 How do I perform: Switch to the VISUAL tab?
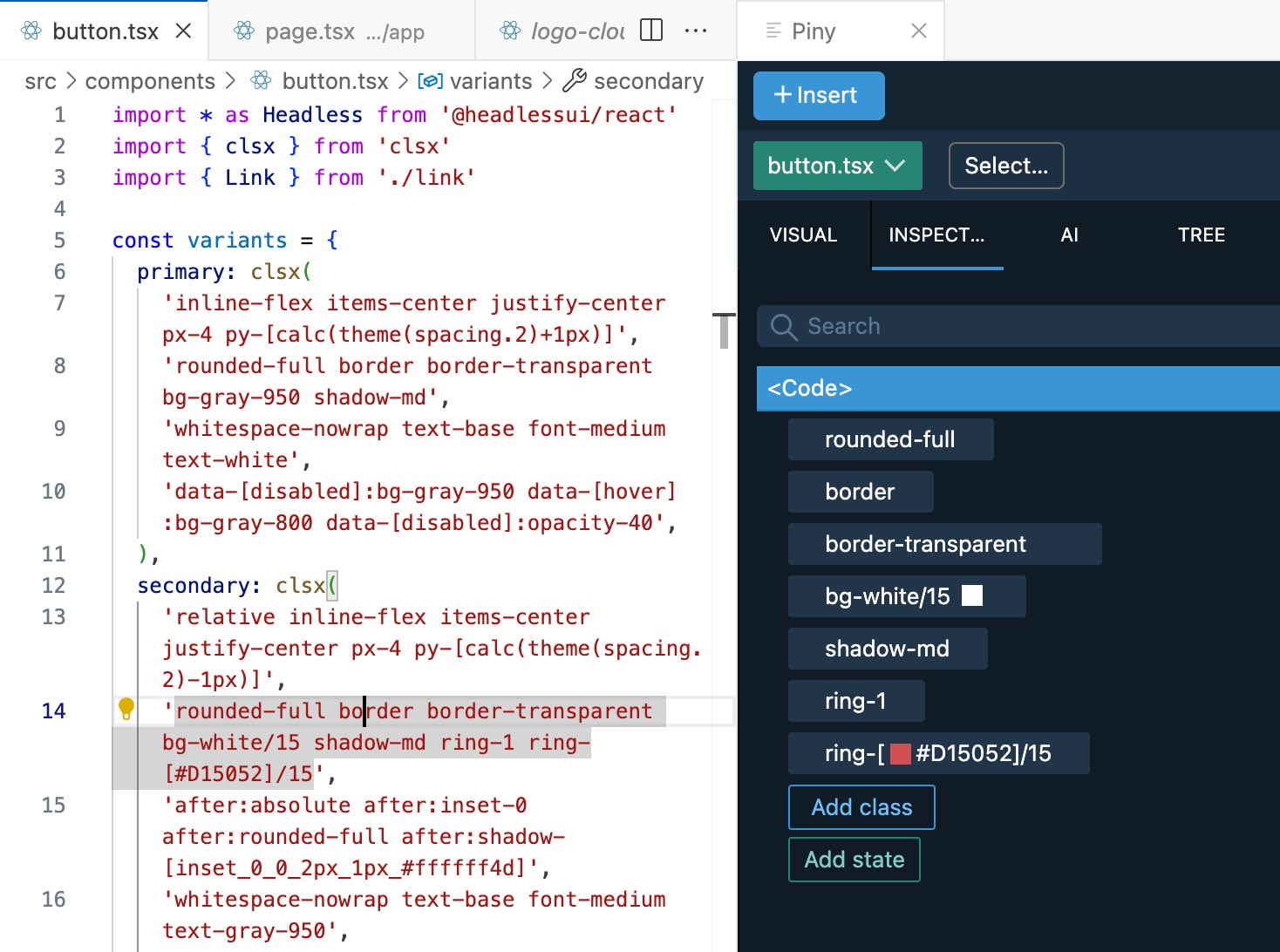click(803, 235)
